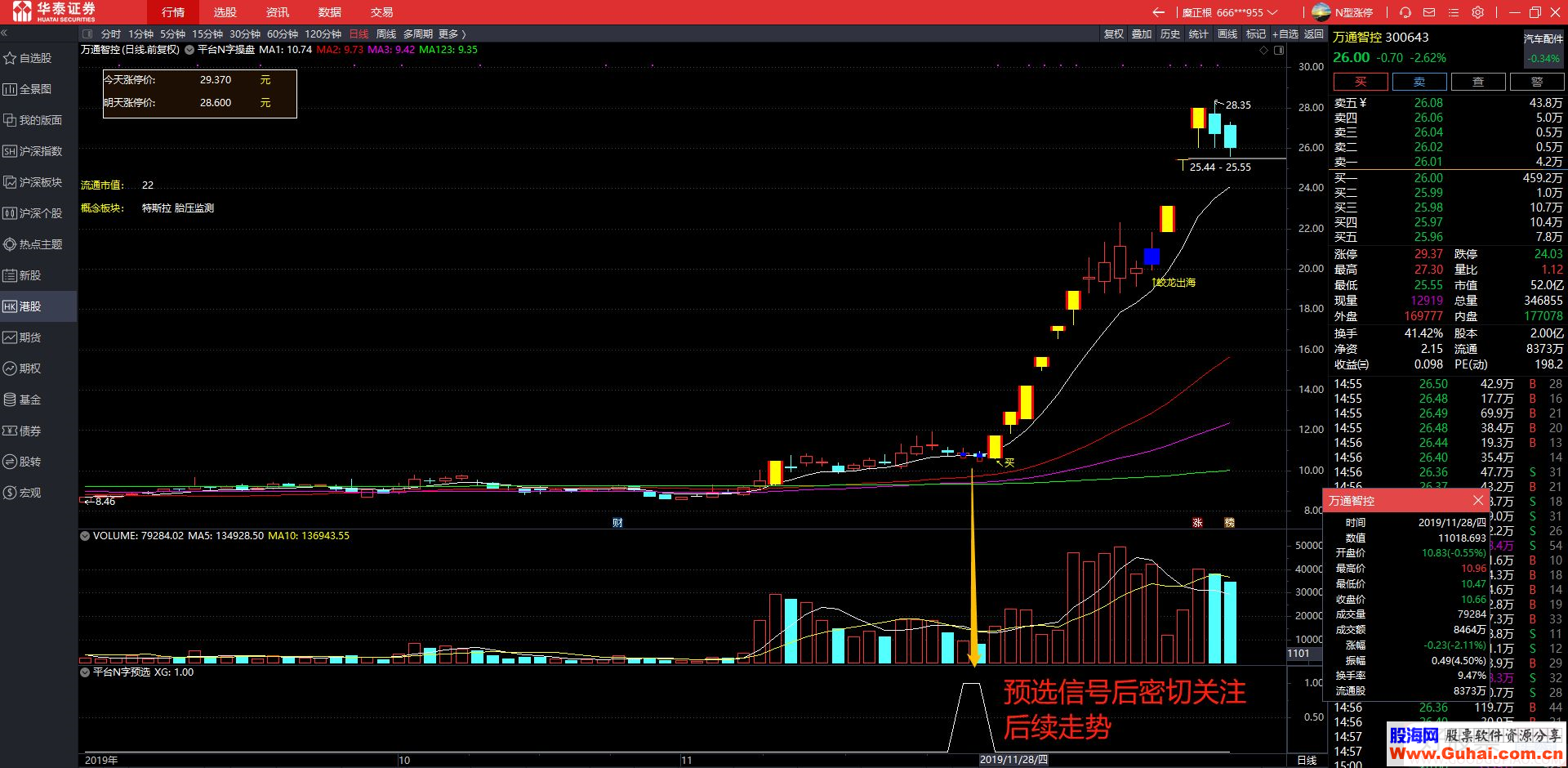
Task: Click the back arrow in title bar
Action: [x=1158, y=12]
